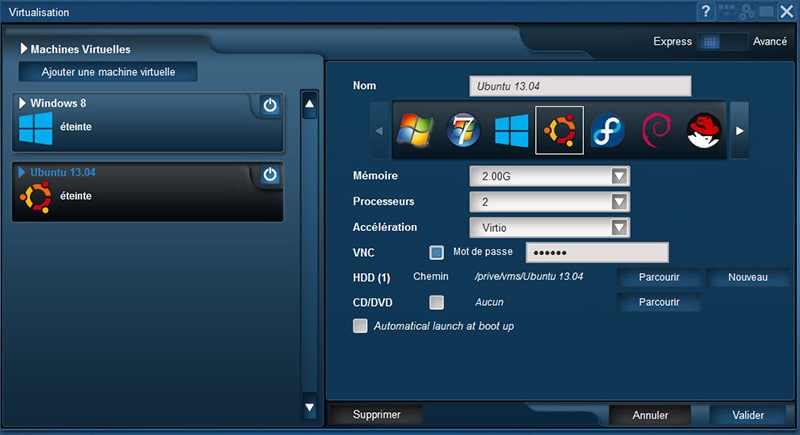Screen dimensions: 800x435
Task: Select the Windows 8 OS icon in carousel
Action: pos(512,131)
